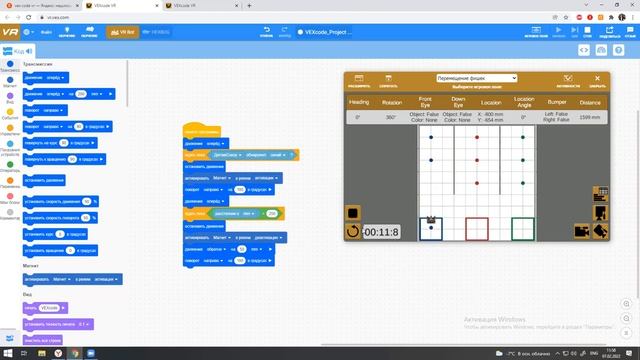Open the File menu in the top bar
The height and width of the screenshot is (360, 640).
46,32
